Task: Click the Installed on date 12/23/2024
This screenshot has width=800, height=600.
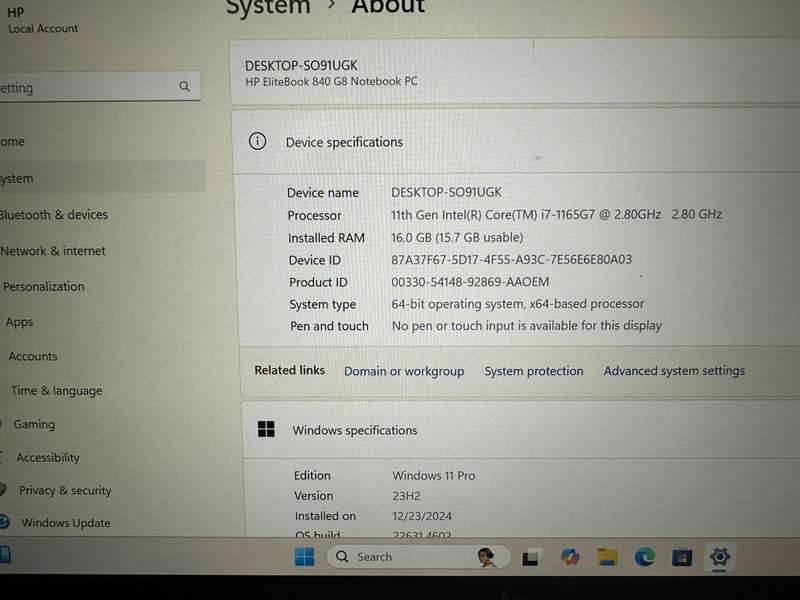Action: 422,516
